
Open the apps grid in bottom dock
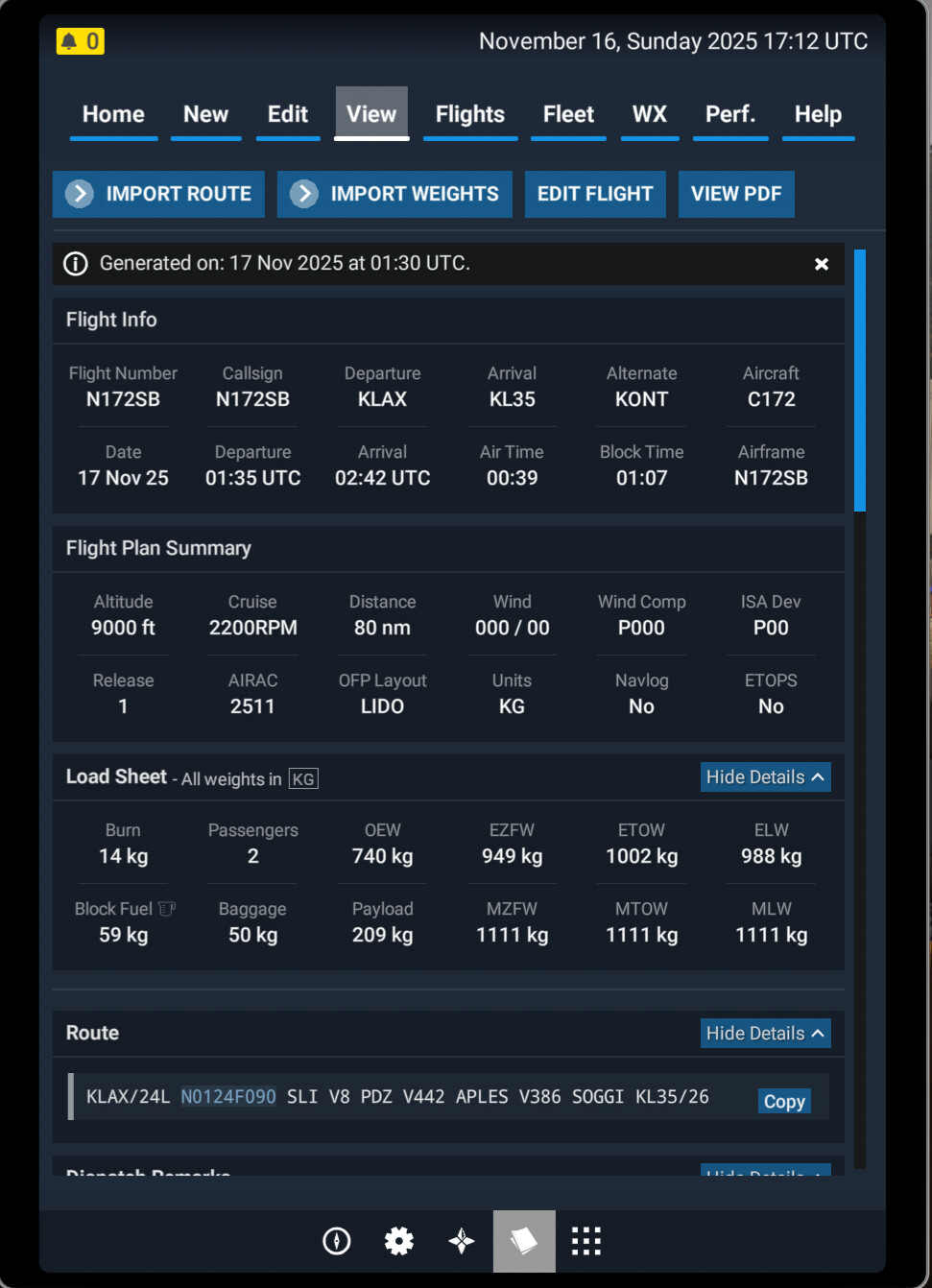click(586, 1241)
